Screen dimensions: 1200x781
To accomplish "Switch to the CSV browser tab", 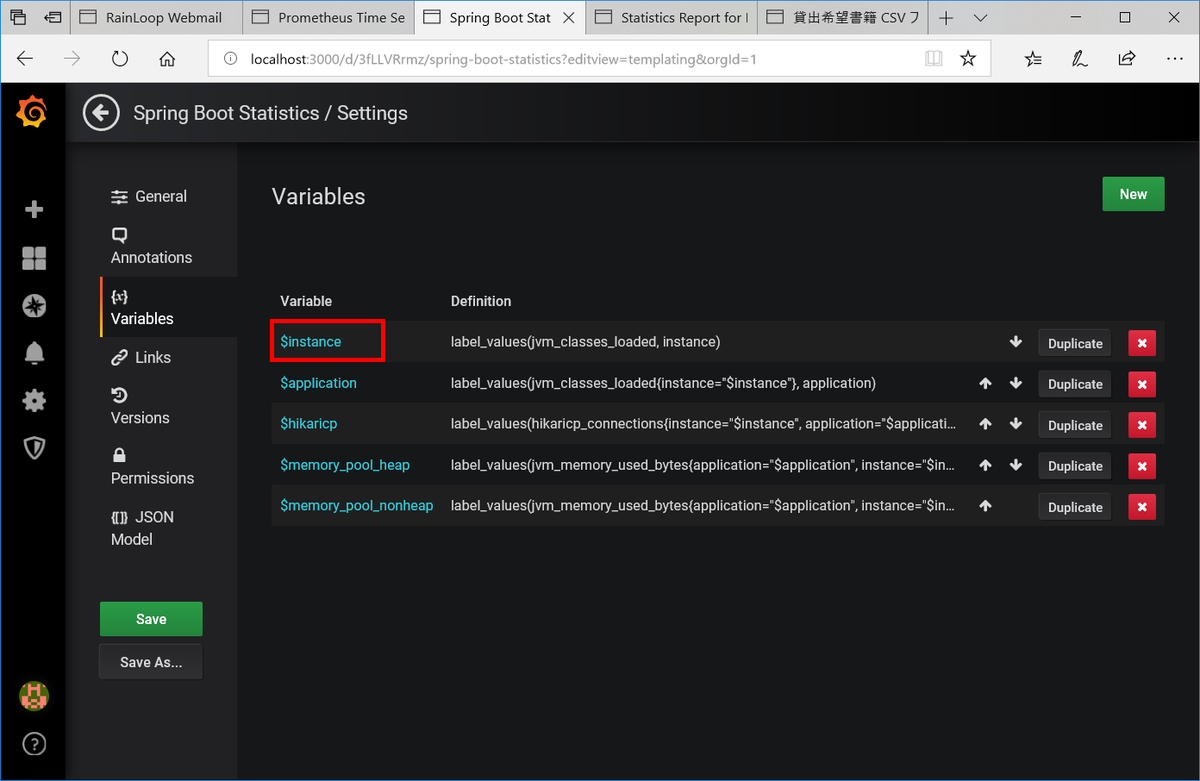I will tap(843, 18).
